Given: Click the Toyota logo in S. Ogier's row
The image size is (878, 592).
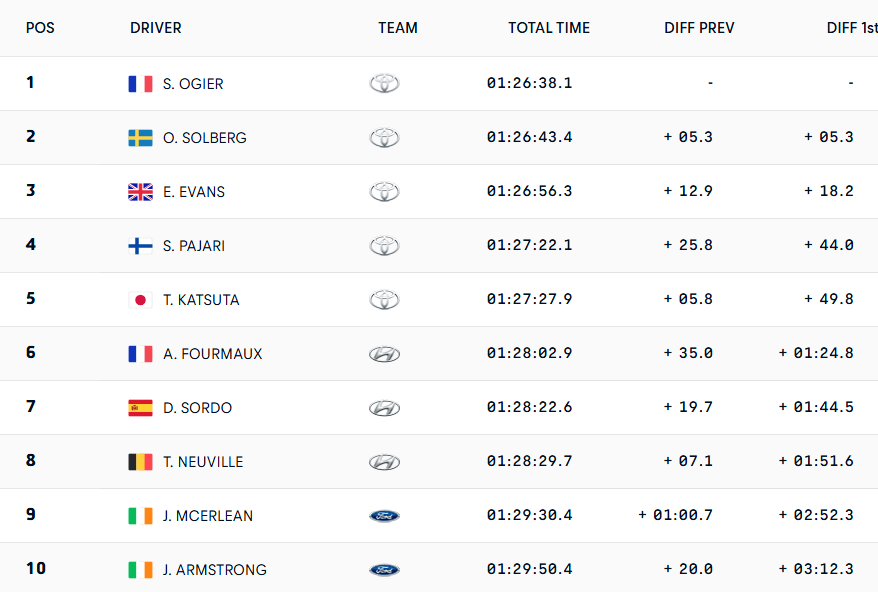Looking at the screenshot, I should pos(384,84).
